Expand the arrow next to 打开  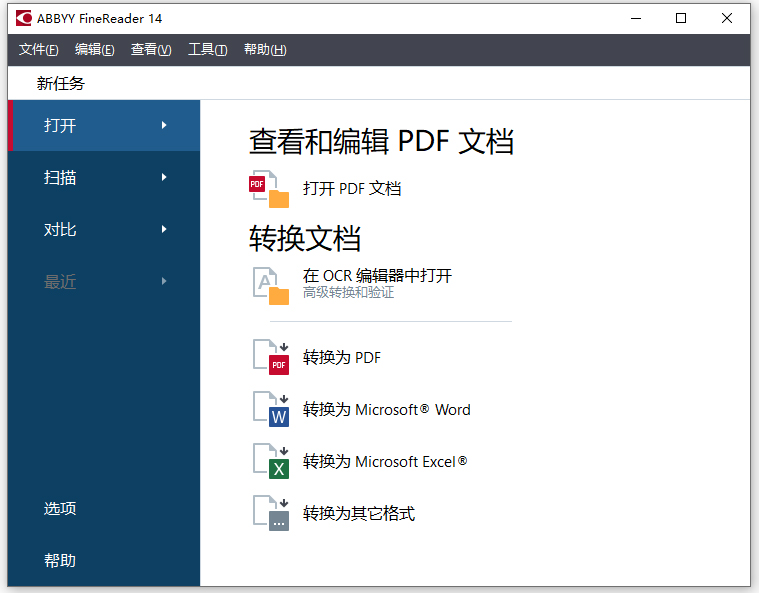[164, 125]
